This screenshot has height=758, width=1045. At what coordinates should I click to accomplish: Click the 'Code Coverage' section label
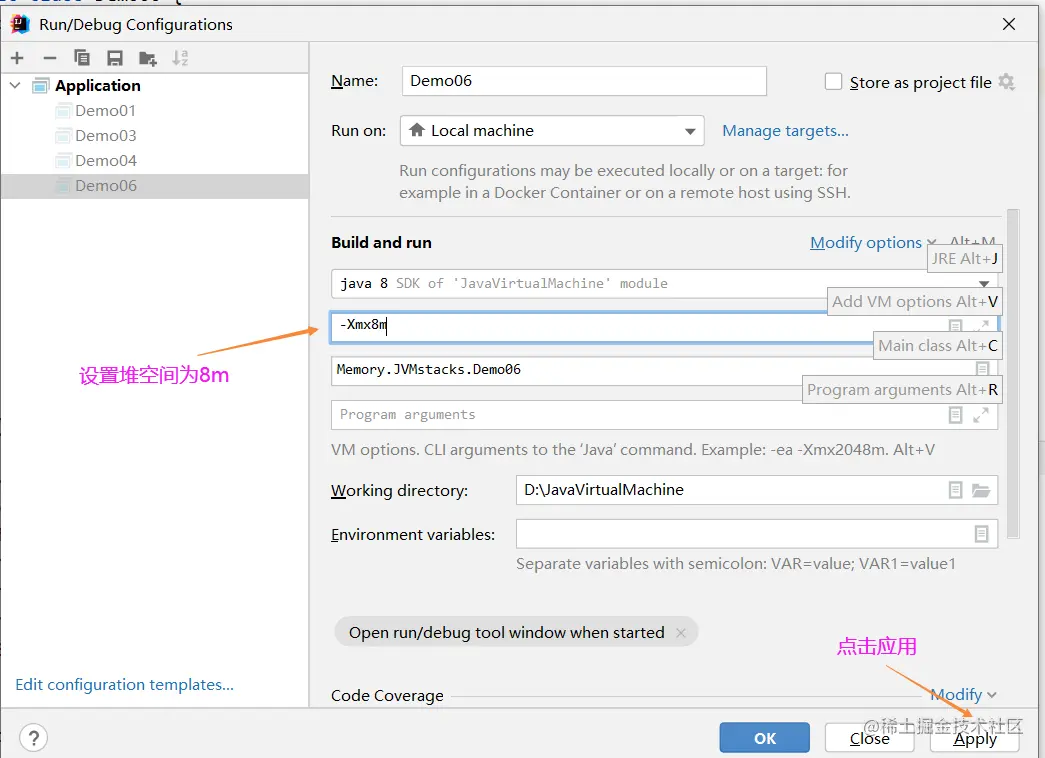387,695
